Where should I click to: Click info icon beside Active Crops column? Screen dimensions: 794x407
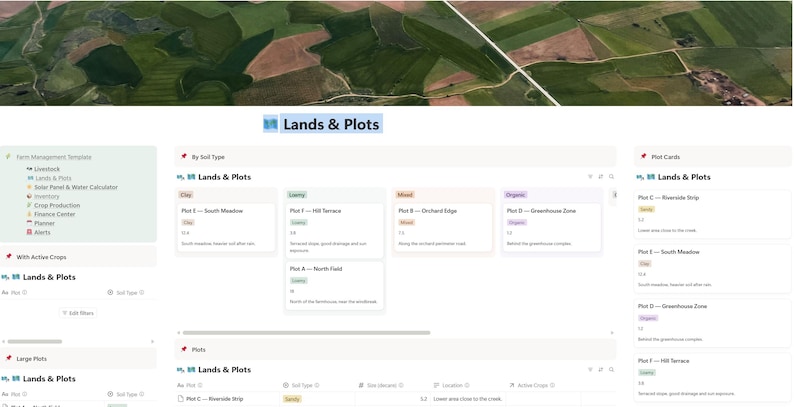click(552, 385)
